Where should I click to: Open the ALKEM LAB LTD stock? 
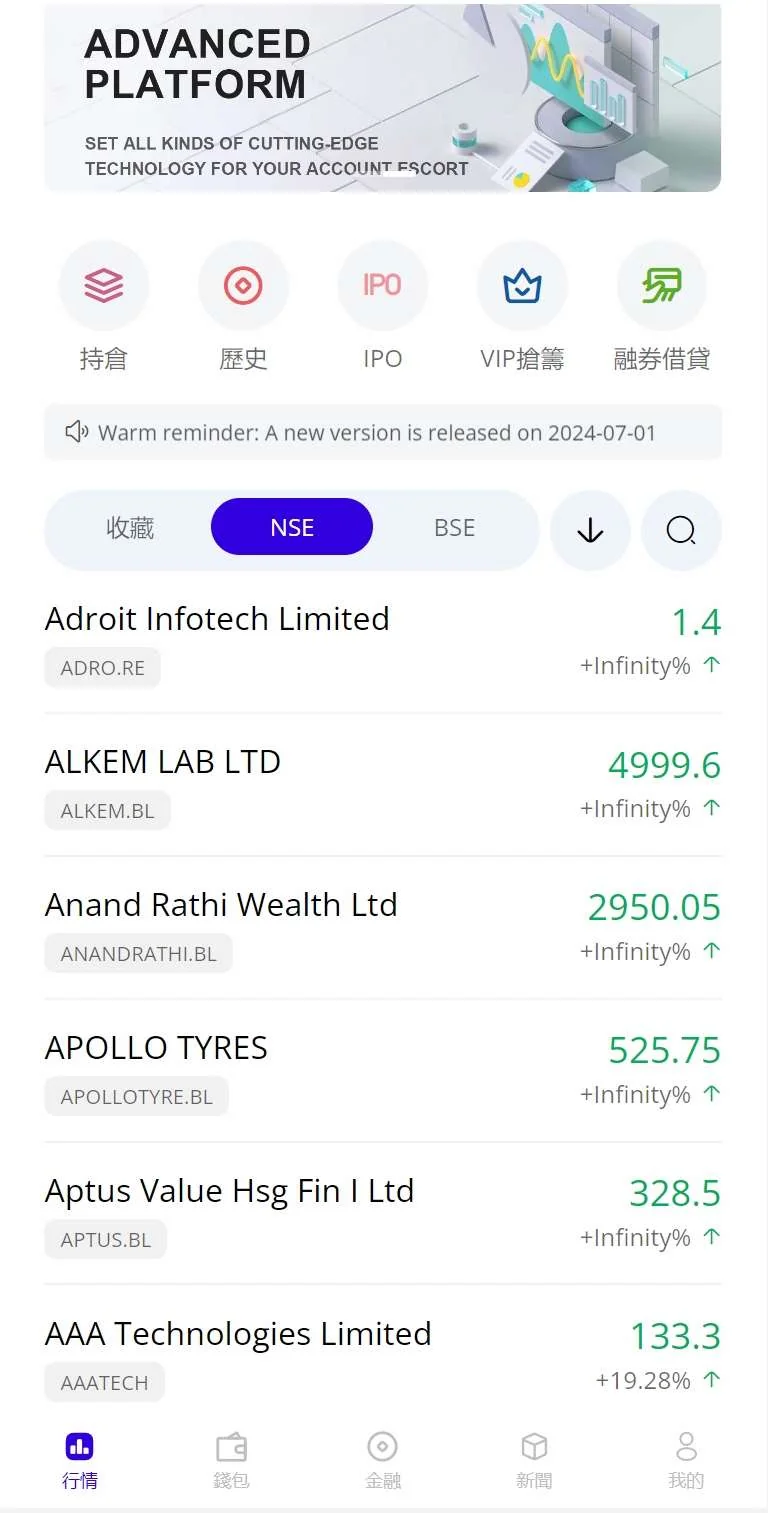[x=163, y=762]
